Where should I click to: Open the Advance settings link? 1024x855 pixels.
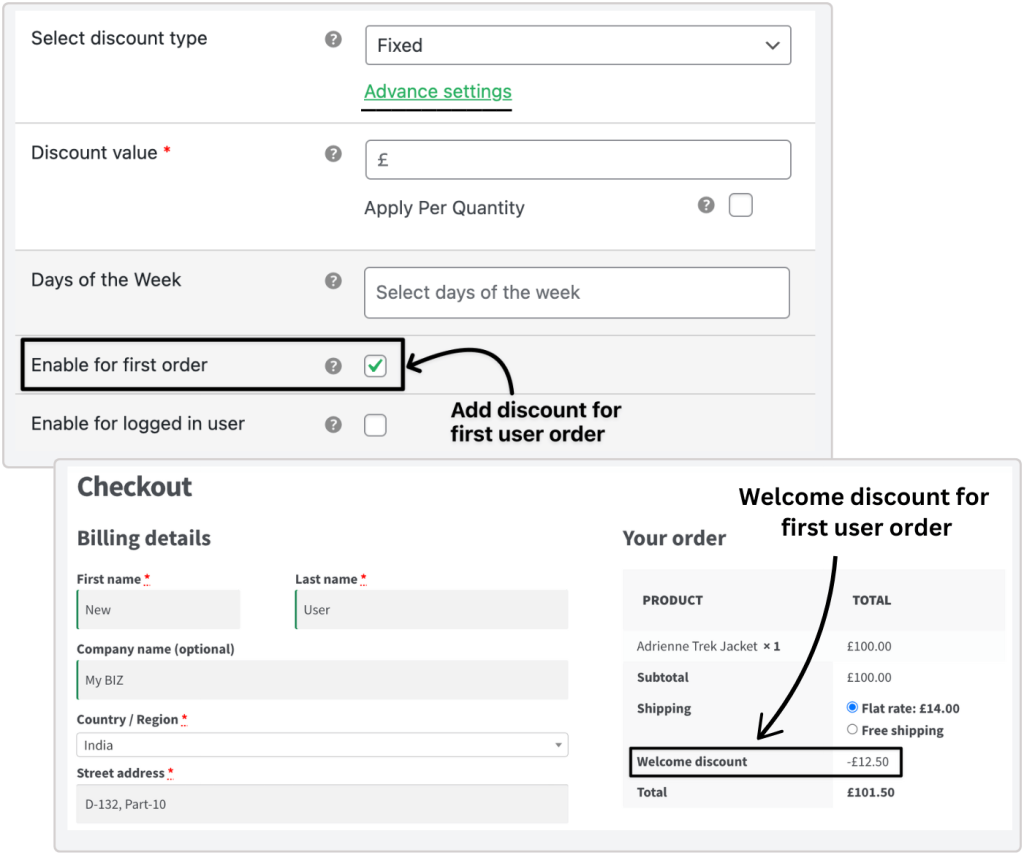438,91
